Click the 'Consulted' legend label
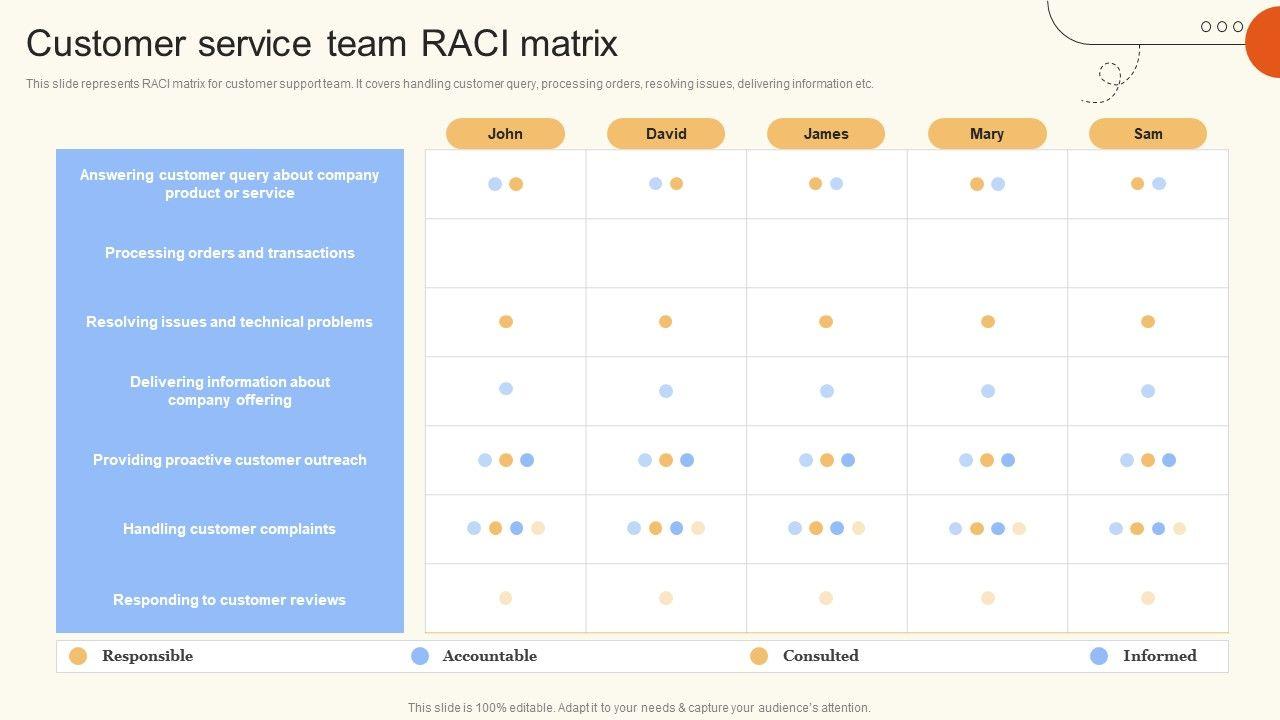This screenshot has width=1280, height=720. pyautogui.click(x=821, y=656)
